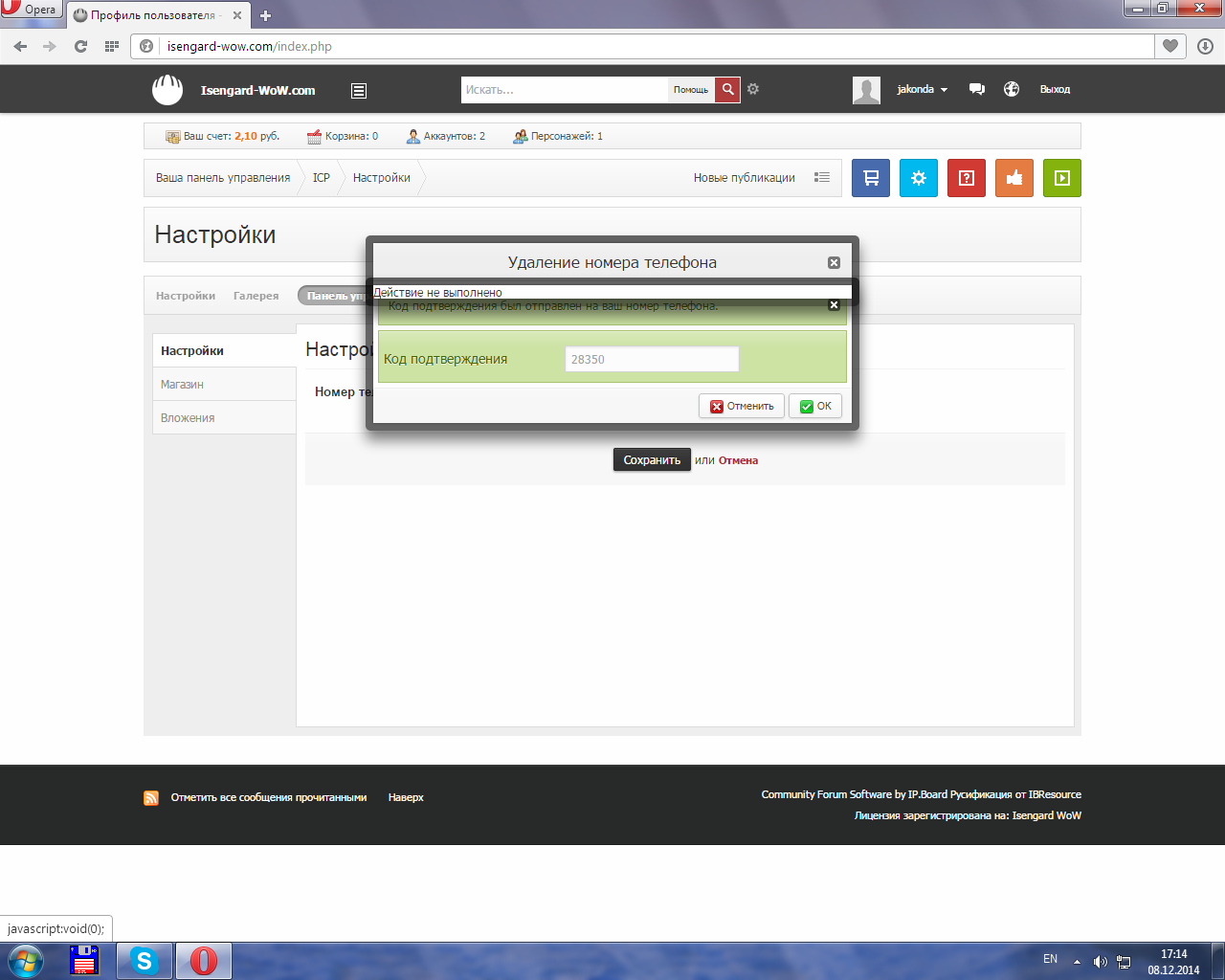Expand the jakonda user dropdown
This screenshot has width=1225, height=980.
point(923,89)
